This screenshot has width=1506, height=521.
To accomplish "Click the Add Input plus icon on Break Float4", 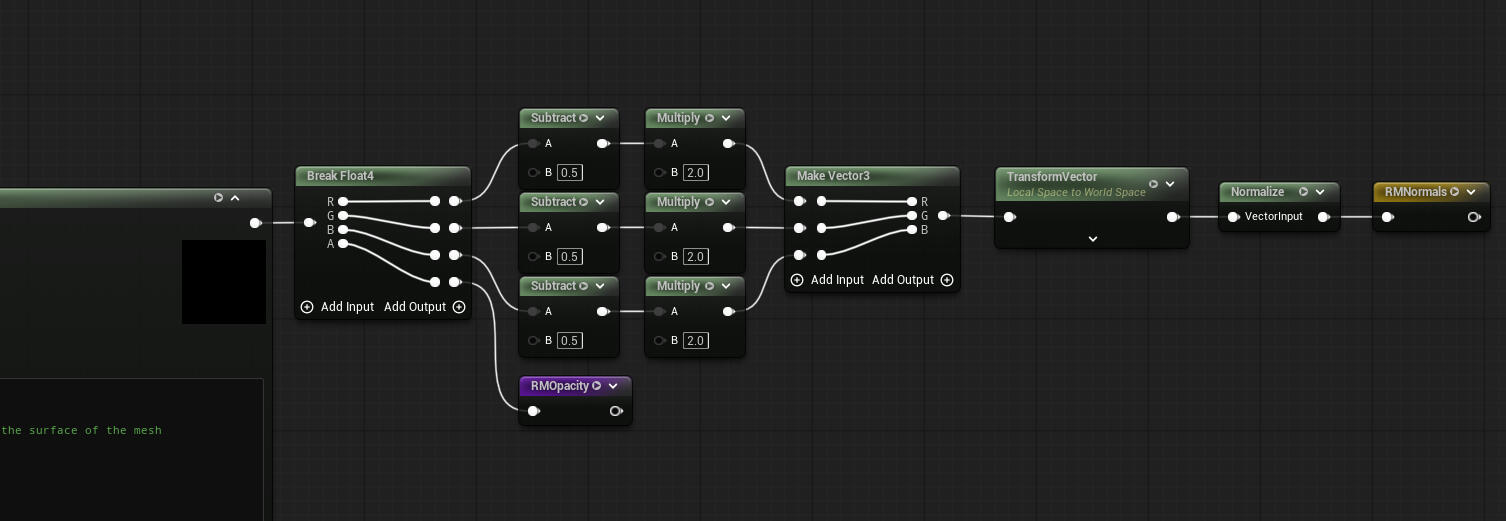I will tap(307, 307).
